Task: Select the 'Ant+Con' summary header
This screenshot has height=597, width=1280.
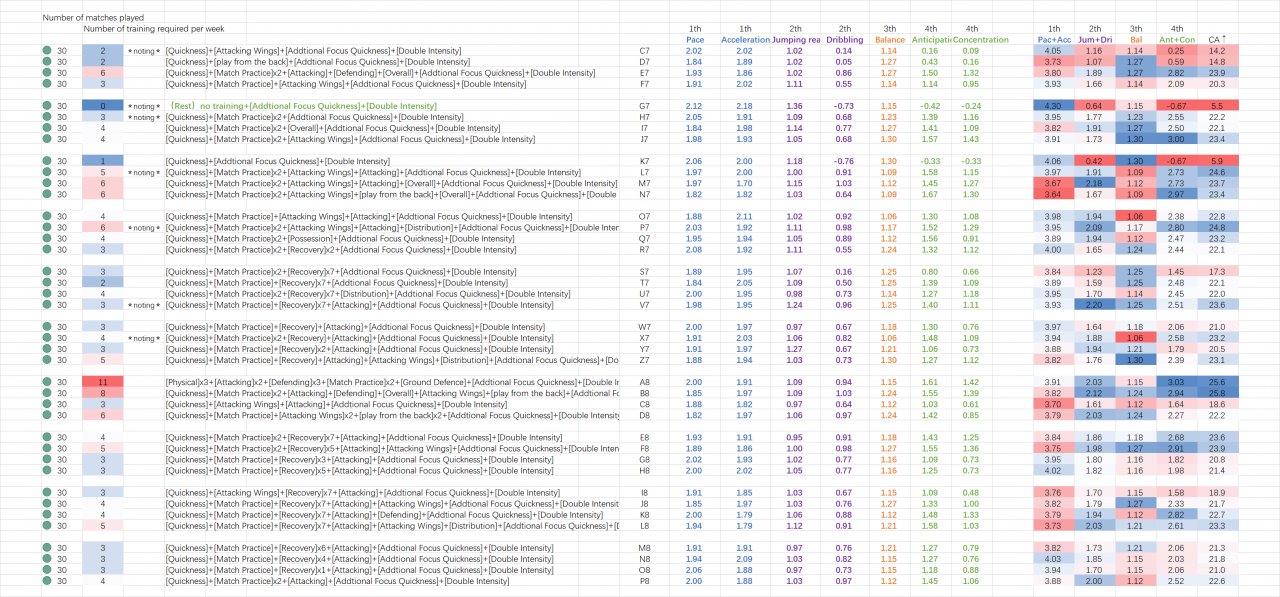Action: 1177,39
